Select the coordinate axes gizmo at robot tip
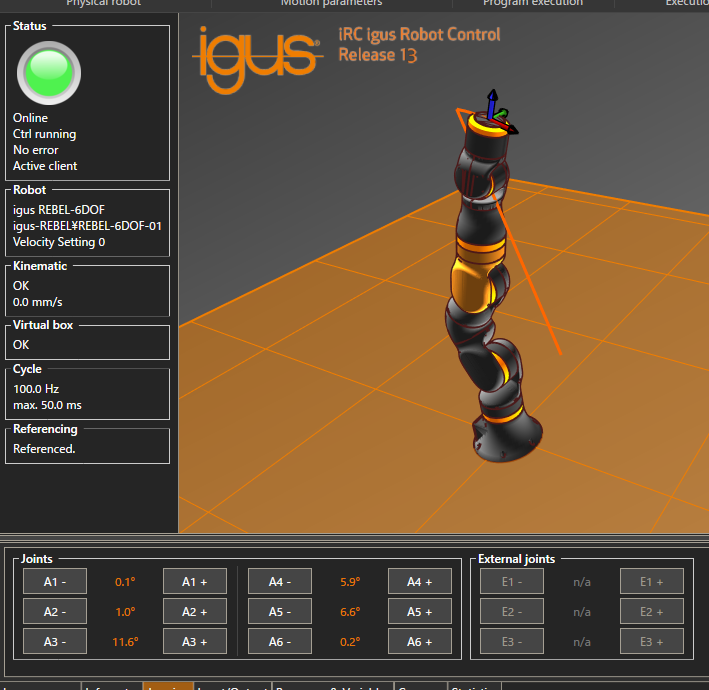This screenshot has width=709, height=690. [493, 113]
